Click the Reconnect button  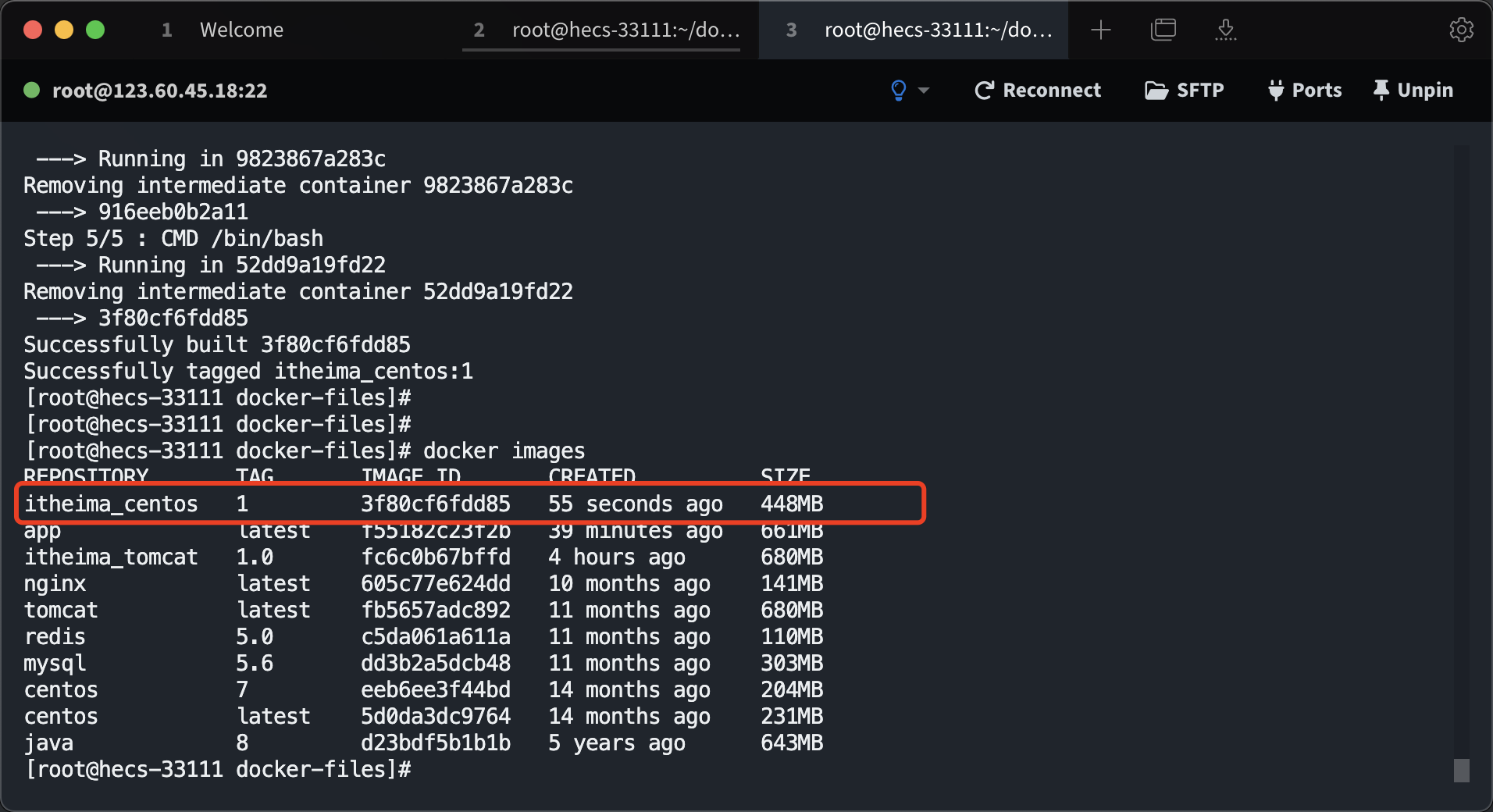coord(1038,91)
